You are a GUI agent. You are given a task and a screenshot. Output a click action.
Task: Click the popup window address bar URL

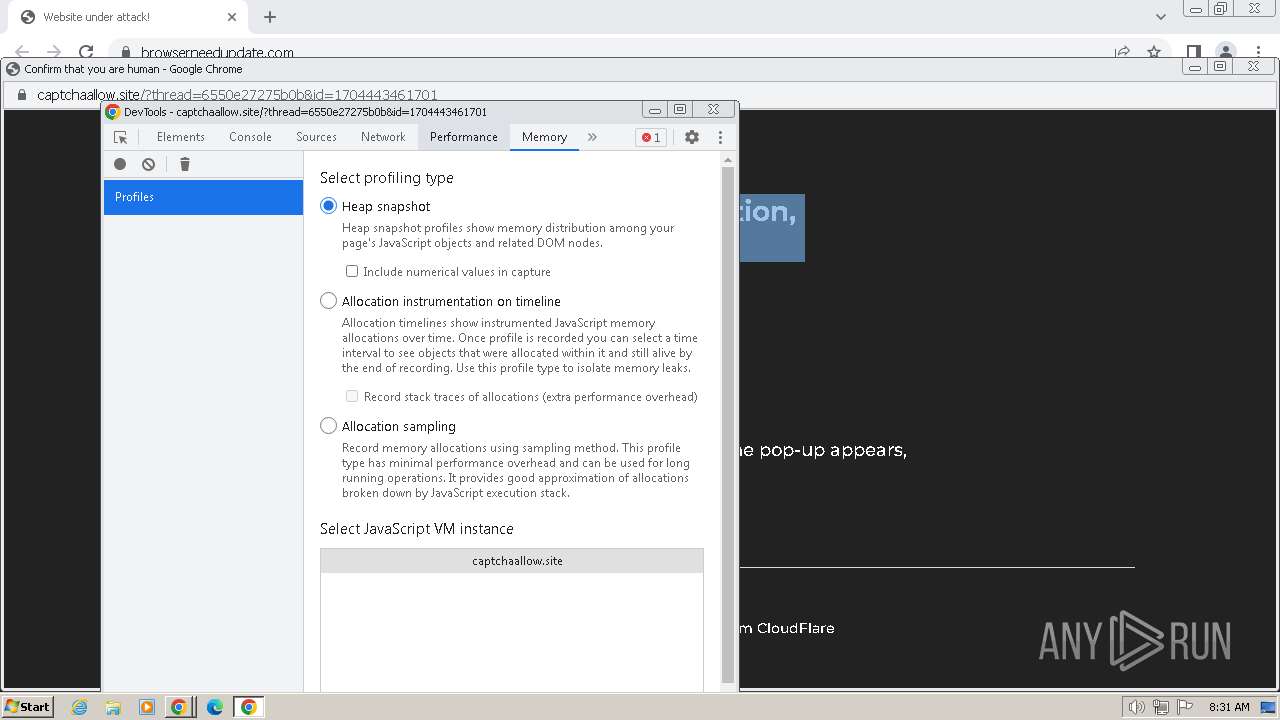point(237,95)
